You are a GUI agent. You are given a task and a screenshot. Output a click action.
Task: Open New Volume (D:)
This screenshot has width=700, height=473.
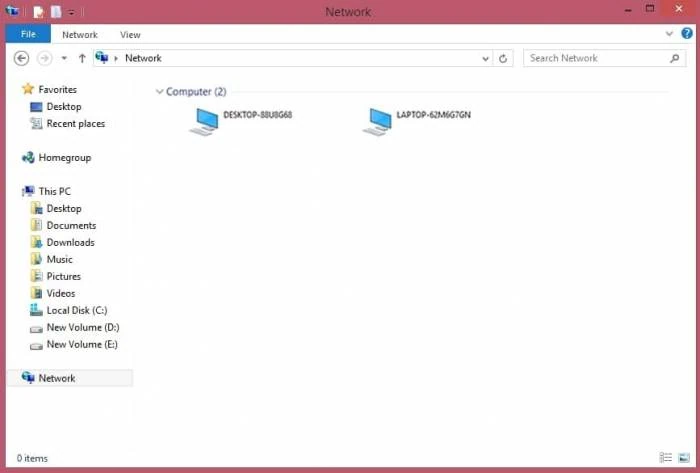[x=83, y=327]
